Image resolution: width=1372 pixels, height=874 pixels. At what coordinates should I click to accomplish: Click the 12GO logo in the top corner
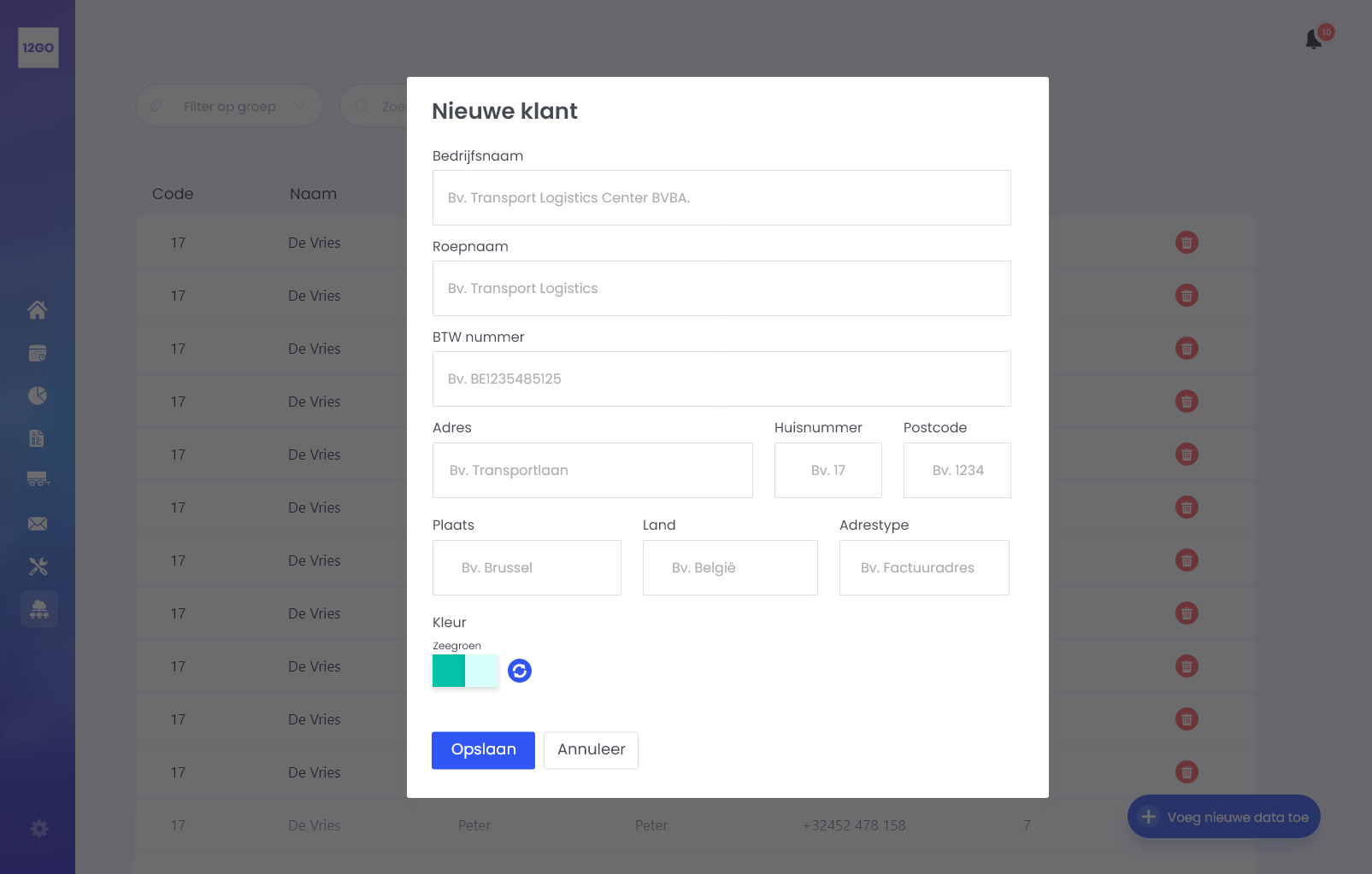point(37,48)
